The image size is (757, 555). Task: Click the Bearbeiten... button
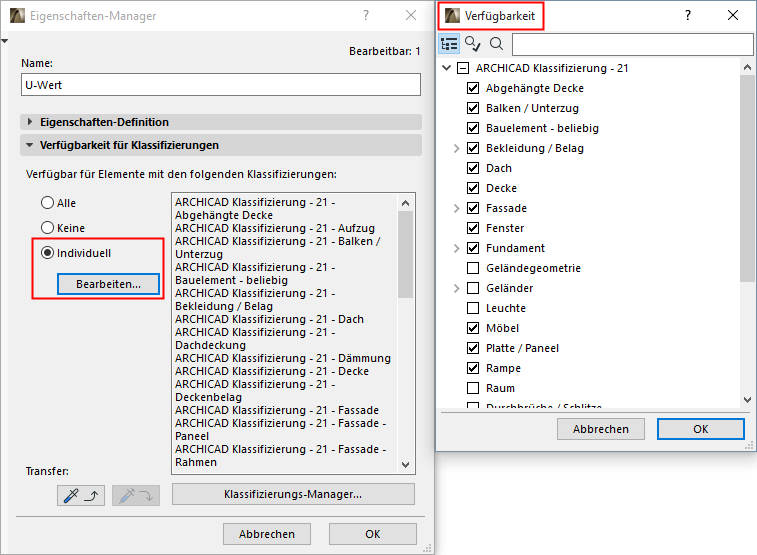click(108, 284)
